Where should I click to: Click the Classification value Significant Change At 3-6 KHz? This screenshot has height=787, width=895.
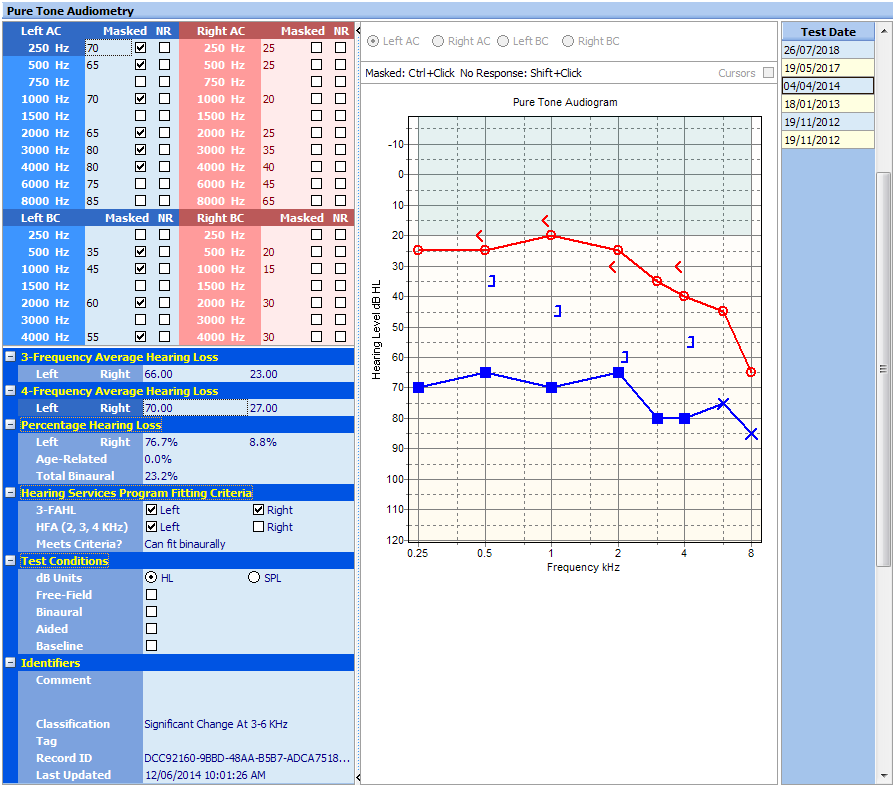[x=216, y=724]
